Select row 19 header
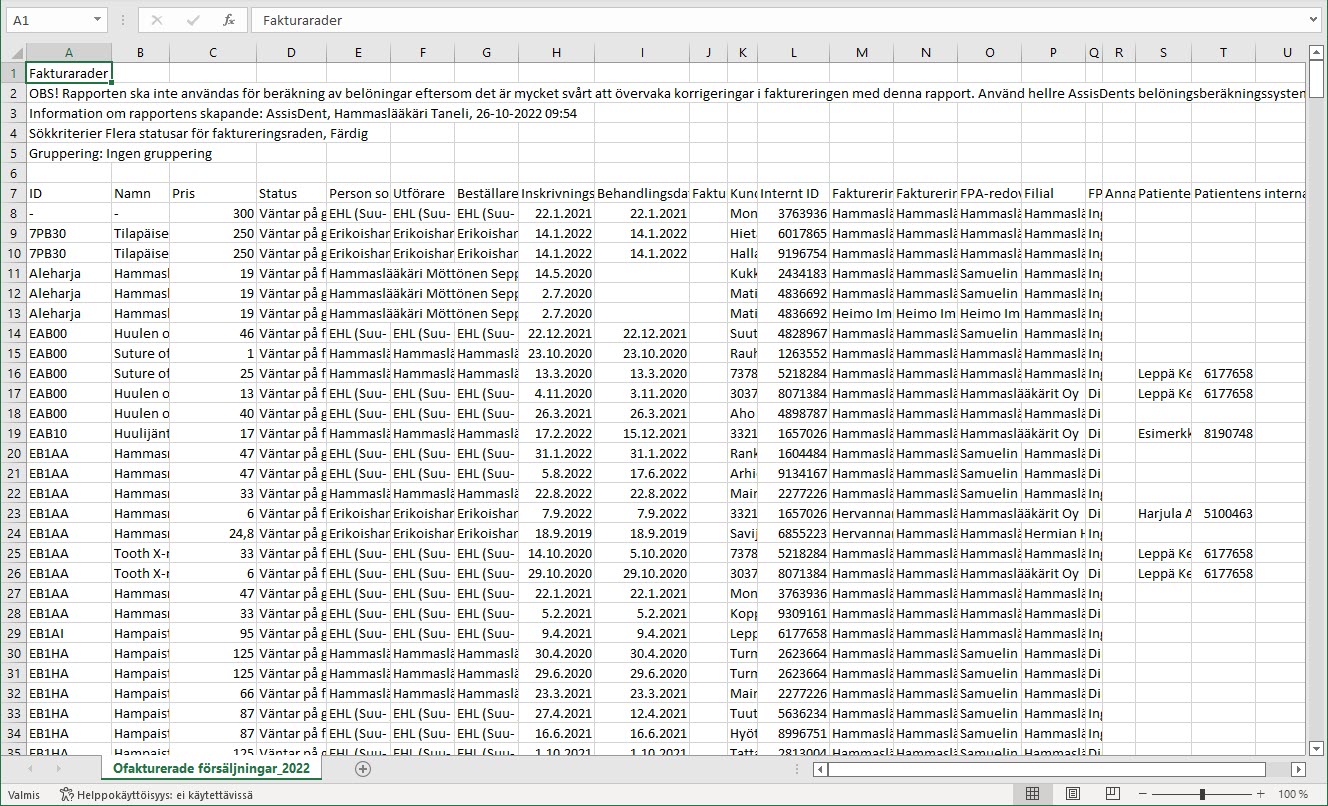Viewport: 1328px width, 806px height. click(x=15, y=433)
